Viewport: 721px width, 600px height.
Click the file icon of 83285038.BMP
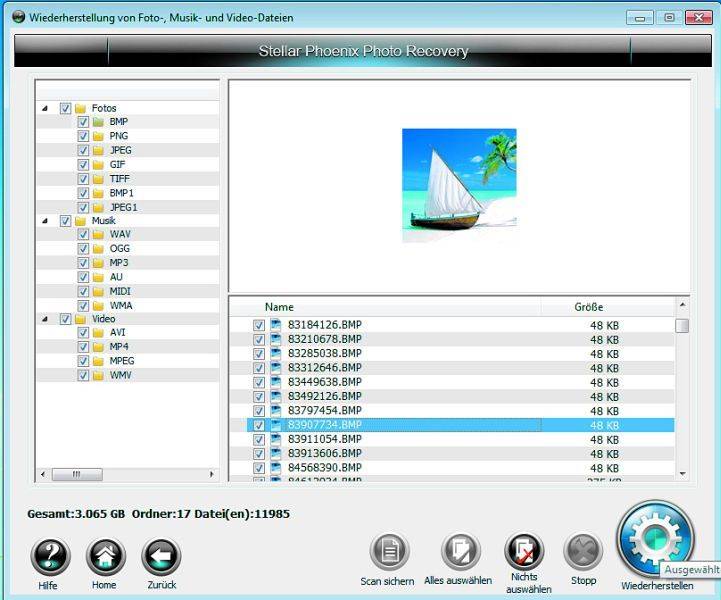point(275,354)
